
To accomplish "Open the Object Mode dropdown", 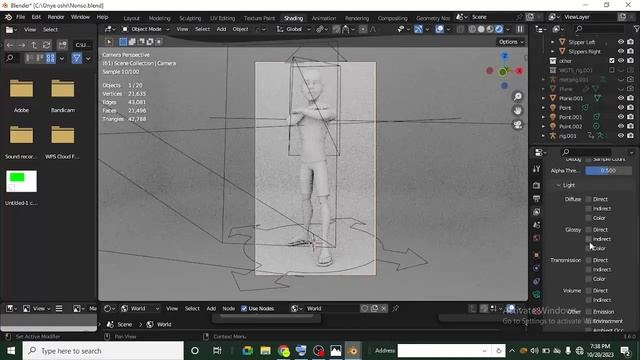I will (x=146, y=29).
